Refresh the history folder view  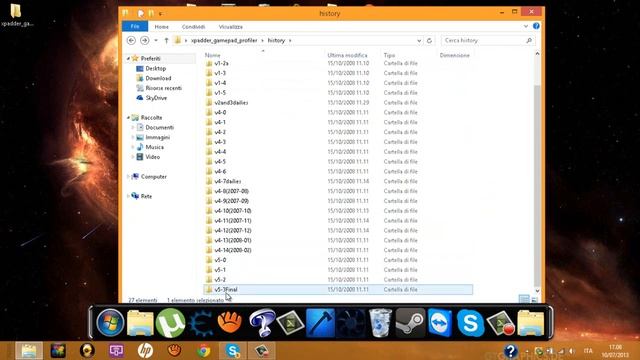tap(429, 40)
